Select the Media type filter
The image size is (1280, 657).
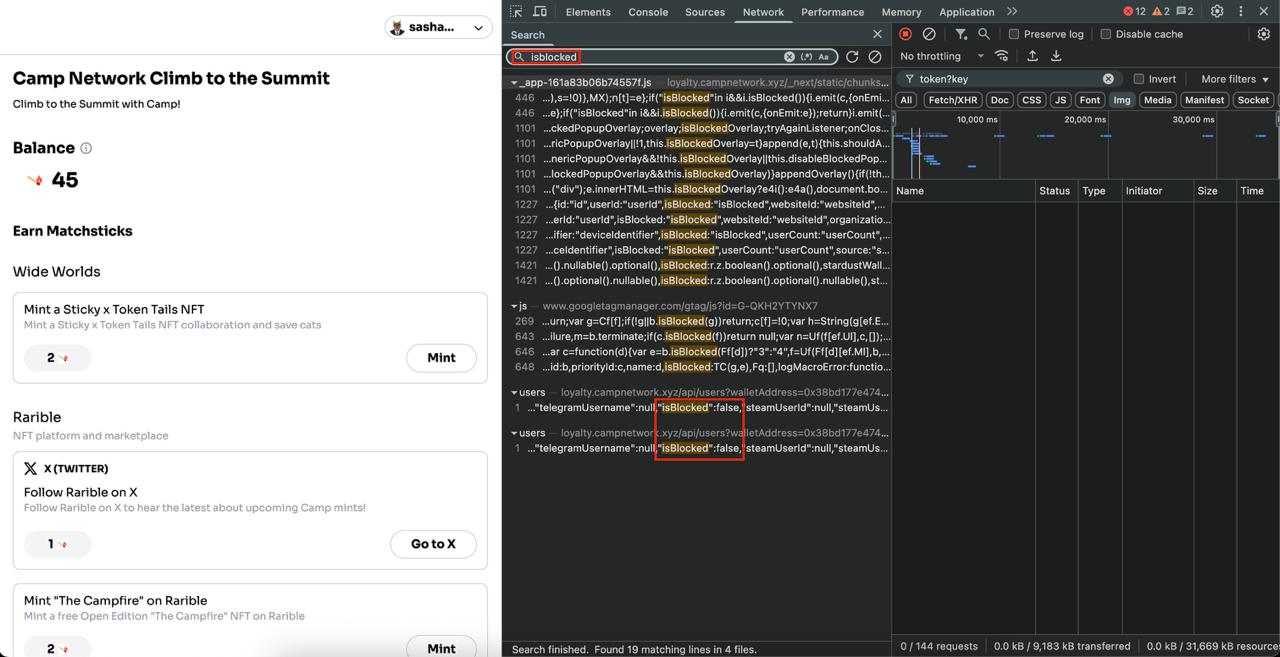click(1157, 100)
